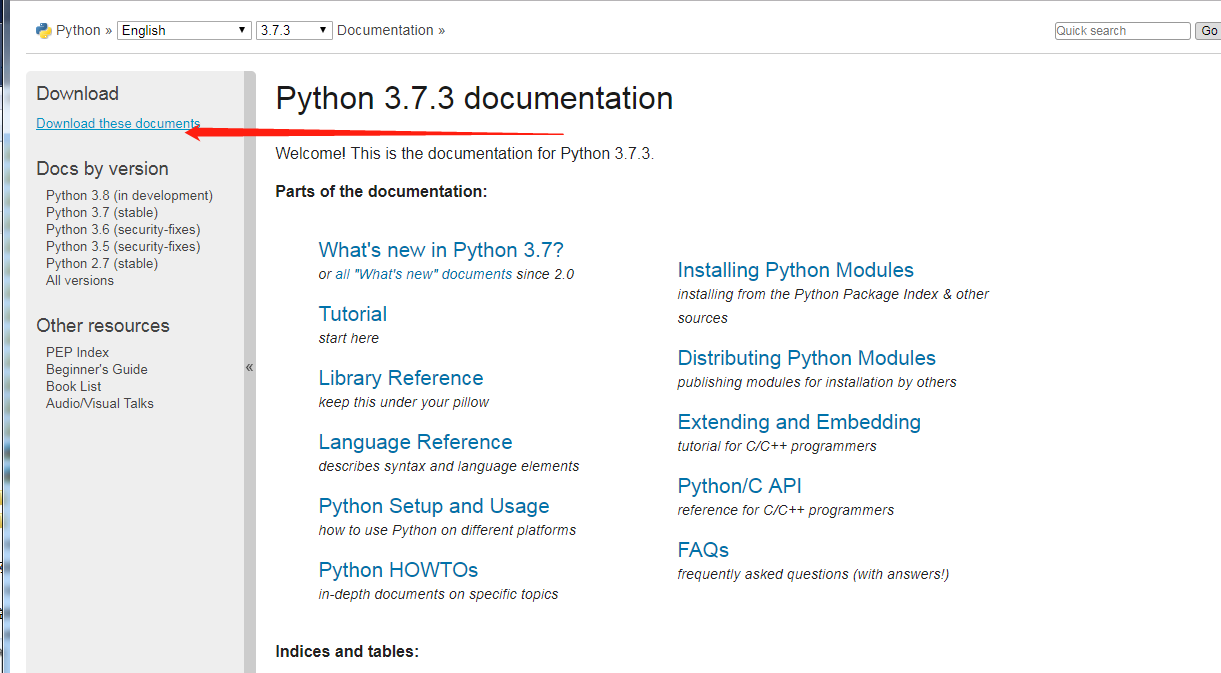Viewport: 1221px width, 673px height.
Task: Open the language dropdown showing English
Action: [x=184, y=30]
